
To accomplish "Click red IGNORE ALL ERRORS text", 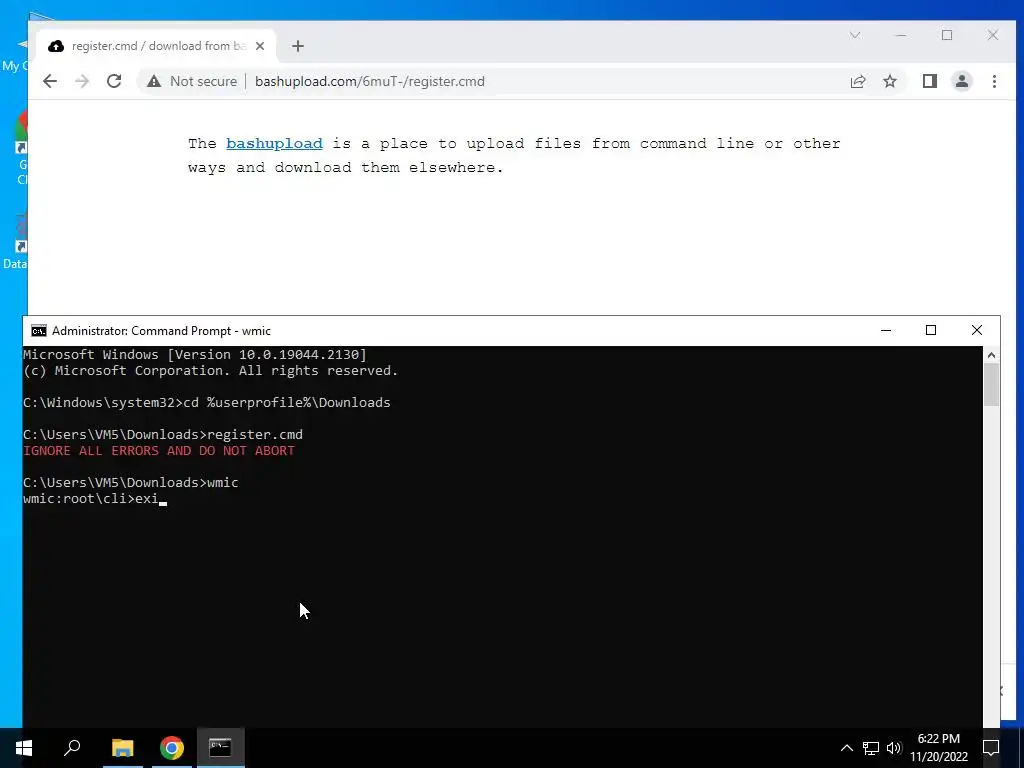I will pyautogui.click(x=159, y=451).
